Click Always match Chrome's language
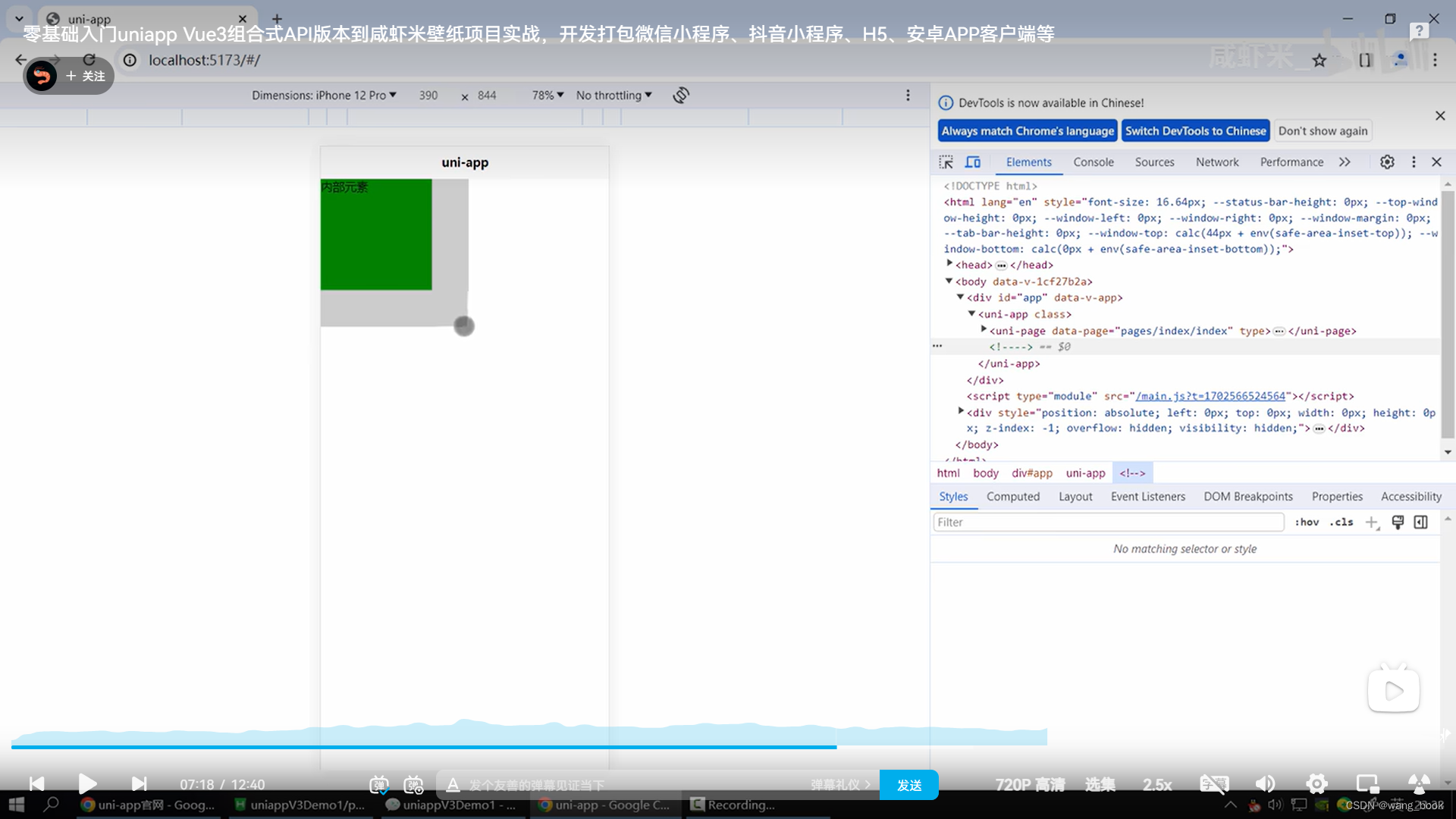This screenshot has height=819, width=1456. click(x=1028, y=131)
